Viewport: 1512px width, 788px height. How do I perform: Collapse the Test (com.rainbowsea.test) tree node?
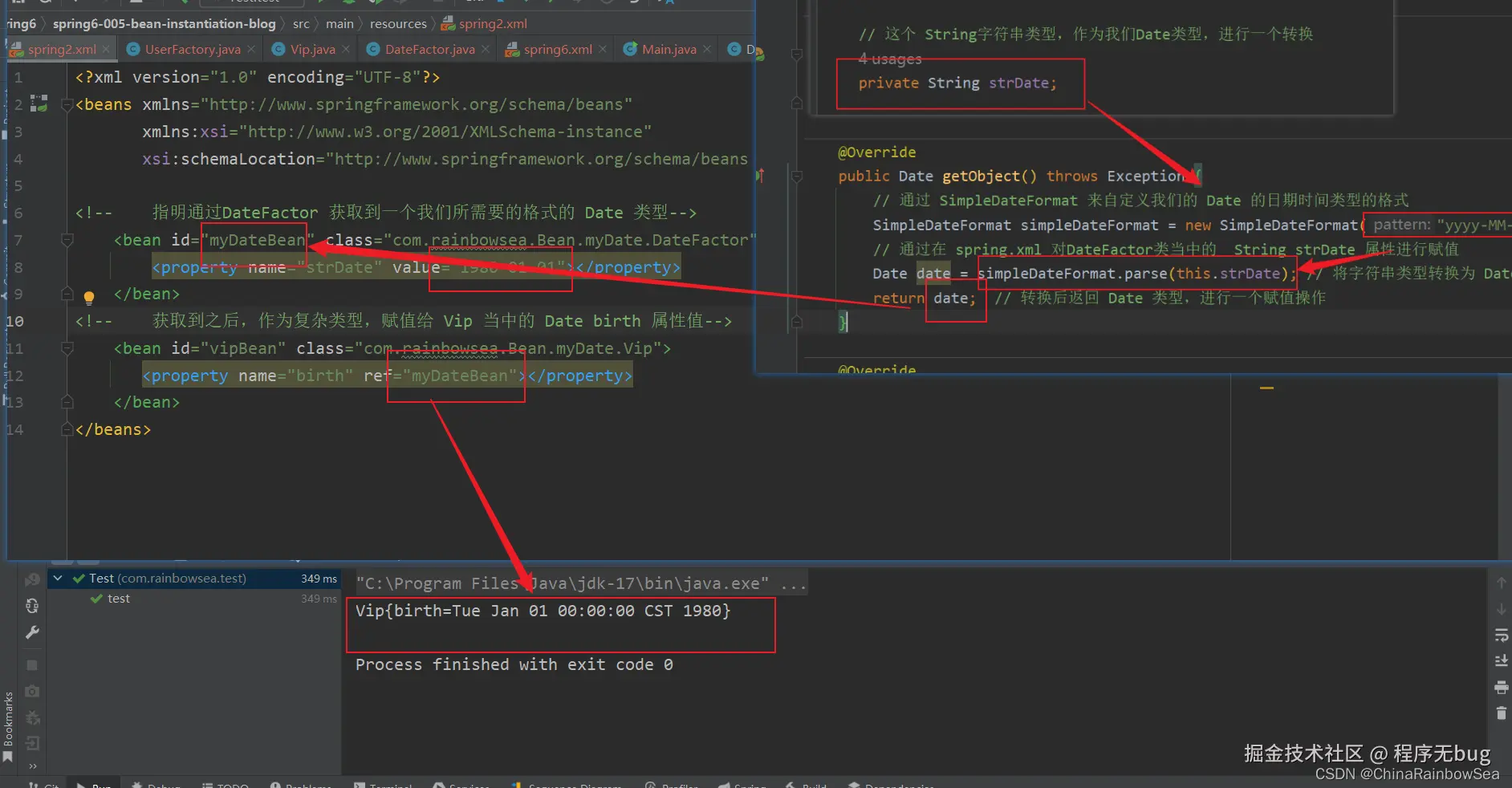pyautogui.click(x=58, y=578)
